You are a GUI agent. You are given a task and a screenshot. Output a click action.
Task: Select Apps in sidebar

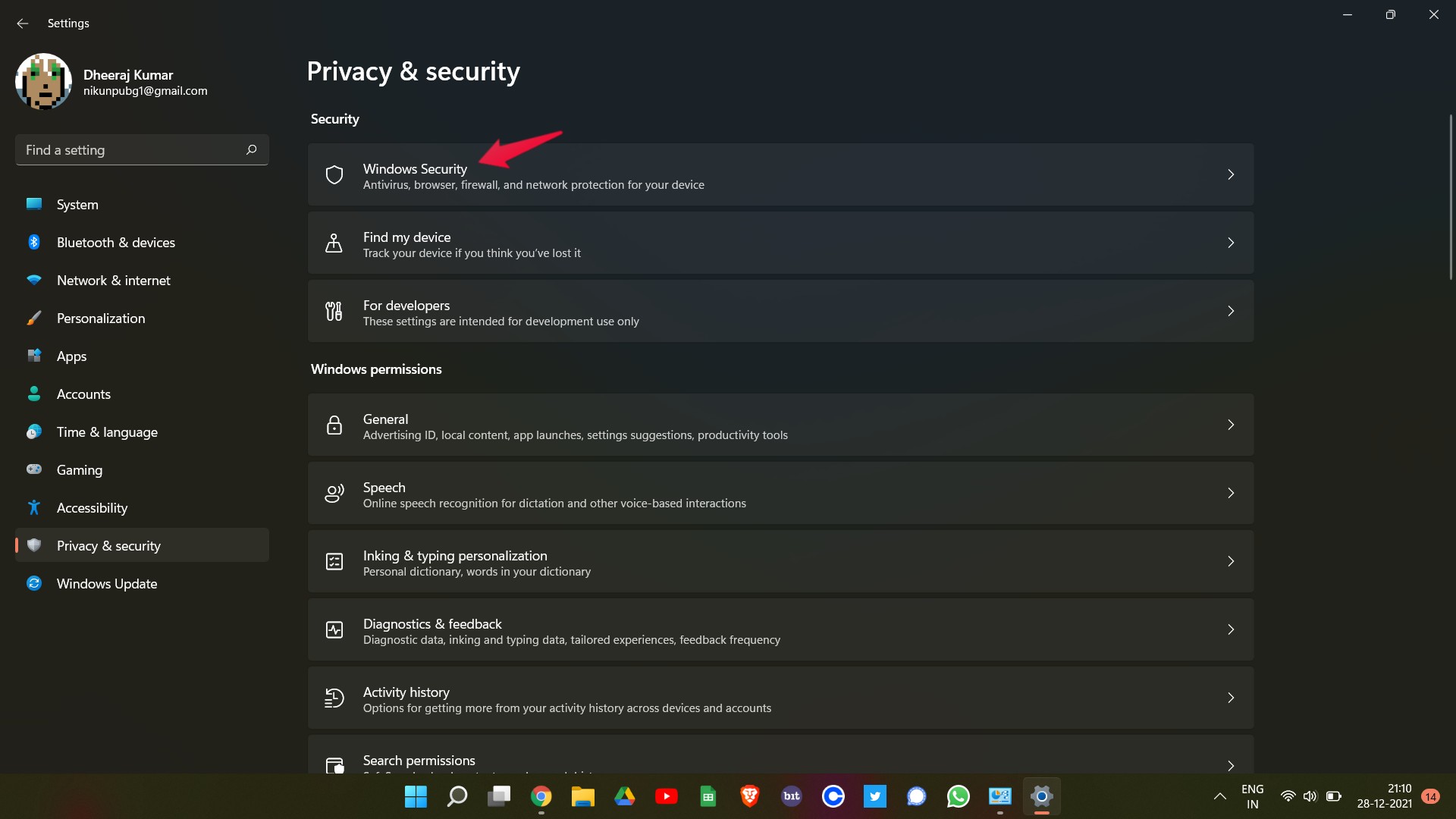[x=142, y=356]
